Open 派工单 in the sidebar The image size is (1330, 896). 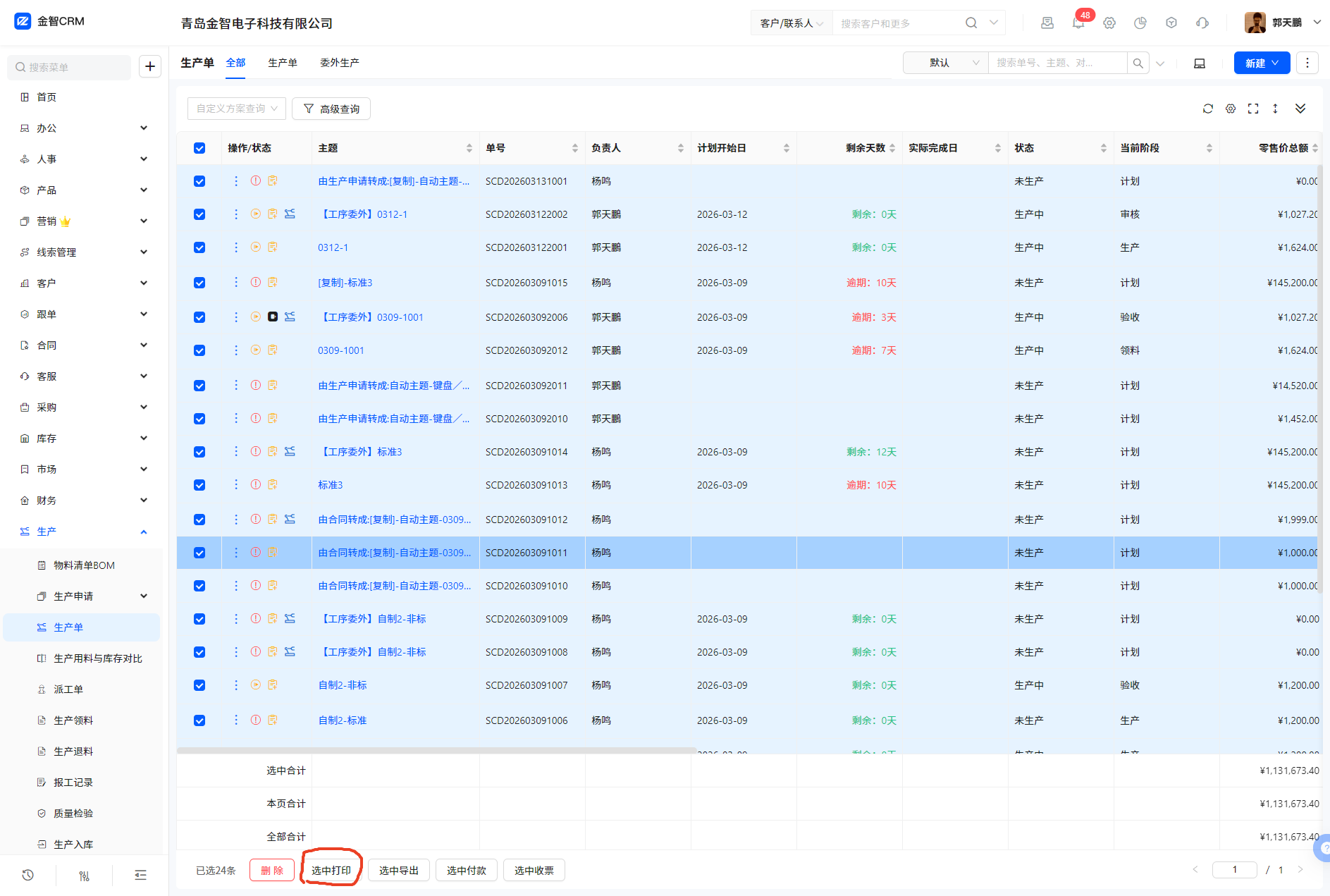point(68,689)
